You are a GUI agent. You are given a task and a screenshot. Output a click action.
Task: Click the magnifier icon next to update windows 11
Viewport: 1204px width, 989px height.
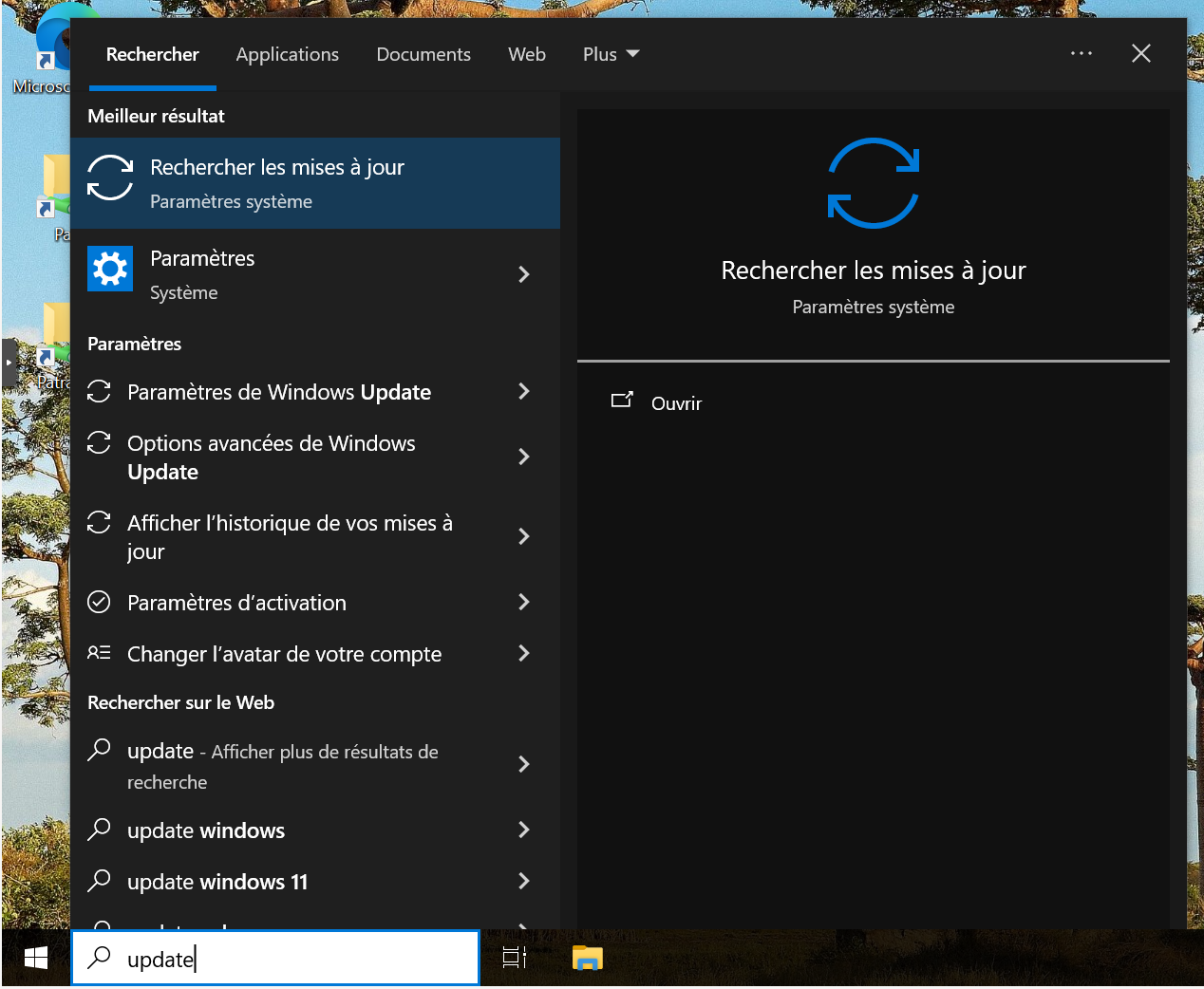pos(99,881)
